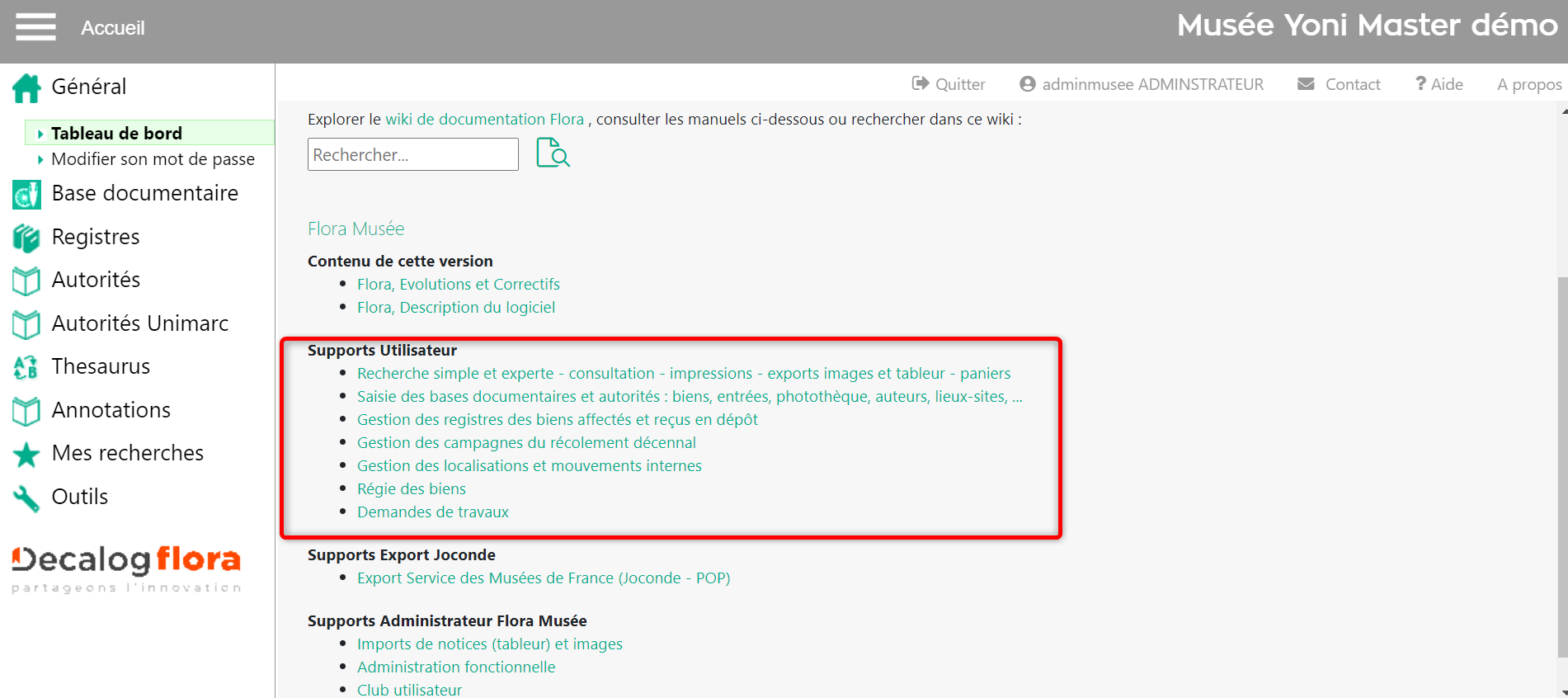Image resolution: width=1568 pixels, height=698 pixels.
Task: Open the A propos link
Action: tap(1529, 84)
